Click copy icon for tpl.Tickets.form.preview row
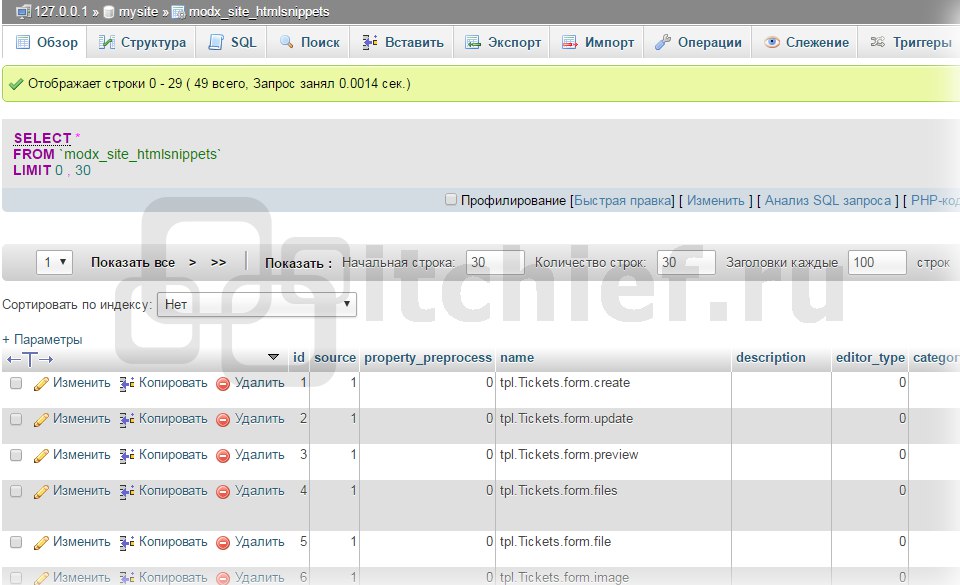Screen dimensions: 960x585 [127, 456]
